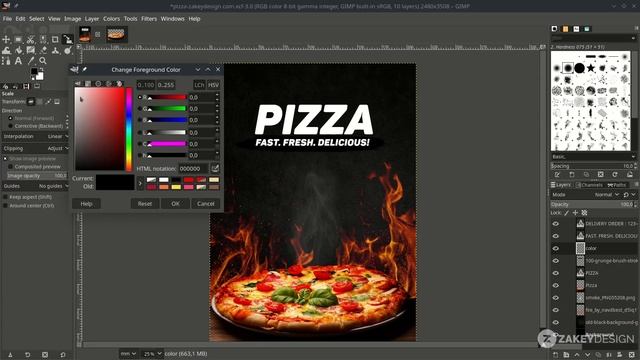640x360 pixels.
Task: Click the rainbow hue strip
Action: [x=129, y=129]
